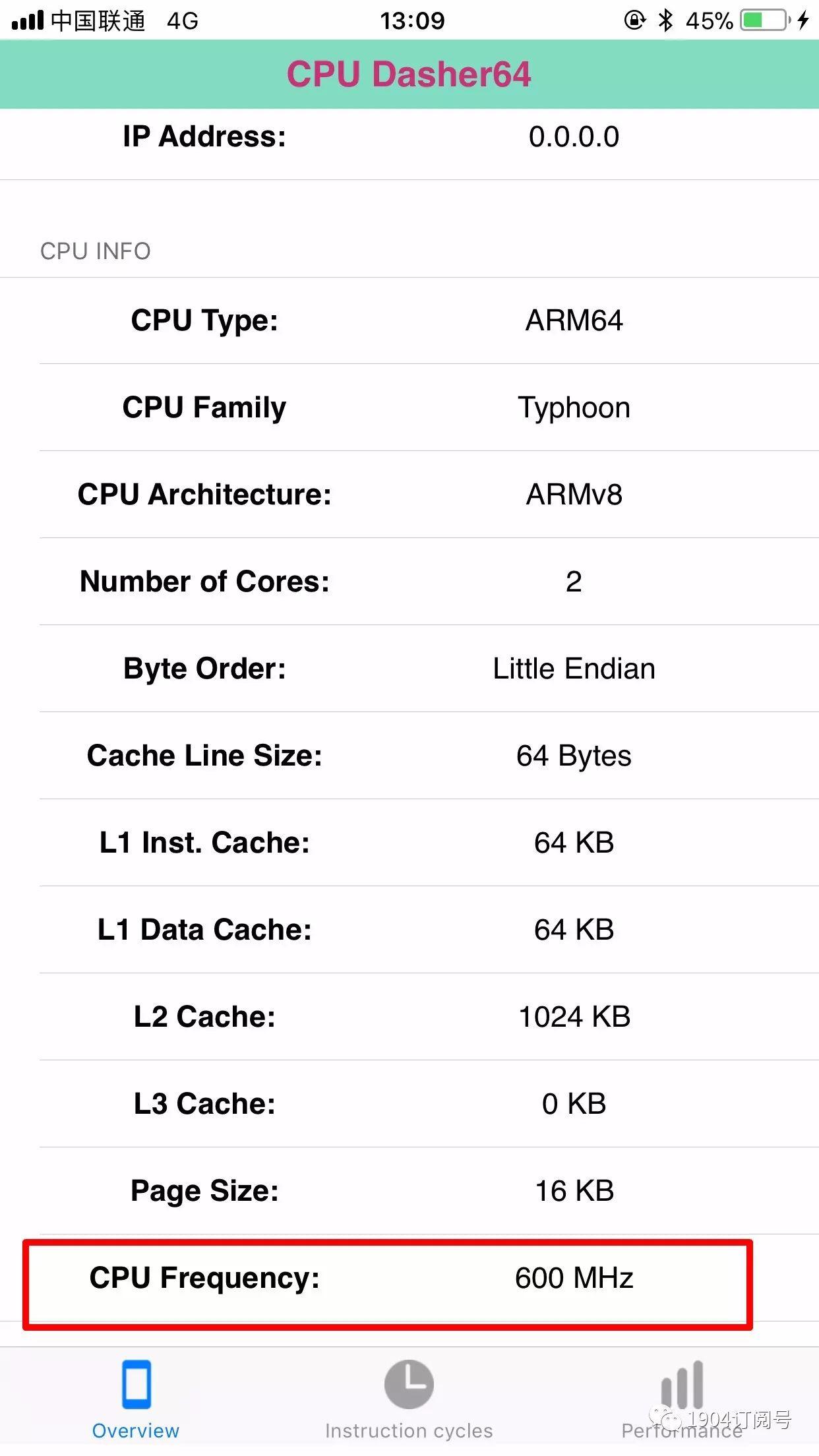The height and width of the screenshot is (1456, 819).
Task: Tap the CPU INFO section header
Action: point(95,251)
